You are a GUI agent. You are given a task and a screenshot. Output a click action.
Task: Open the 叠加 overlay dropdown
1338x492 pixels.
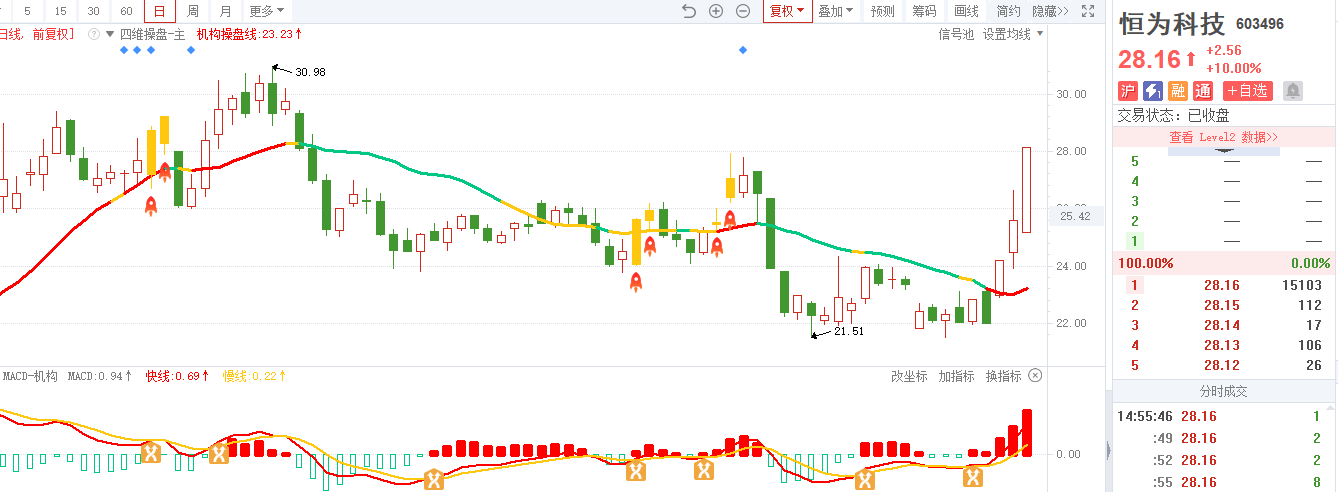point(836,11)
